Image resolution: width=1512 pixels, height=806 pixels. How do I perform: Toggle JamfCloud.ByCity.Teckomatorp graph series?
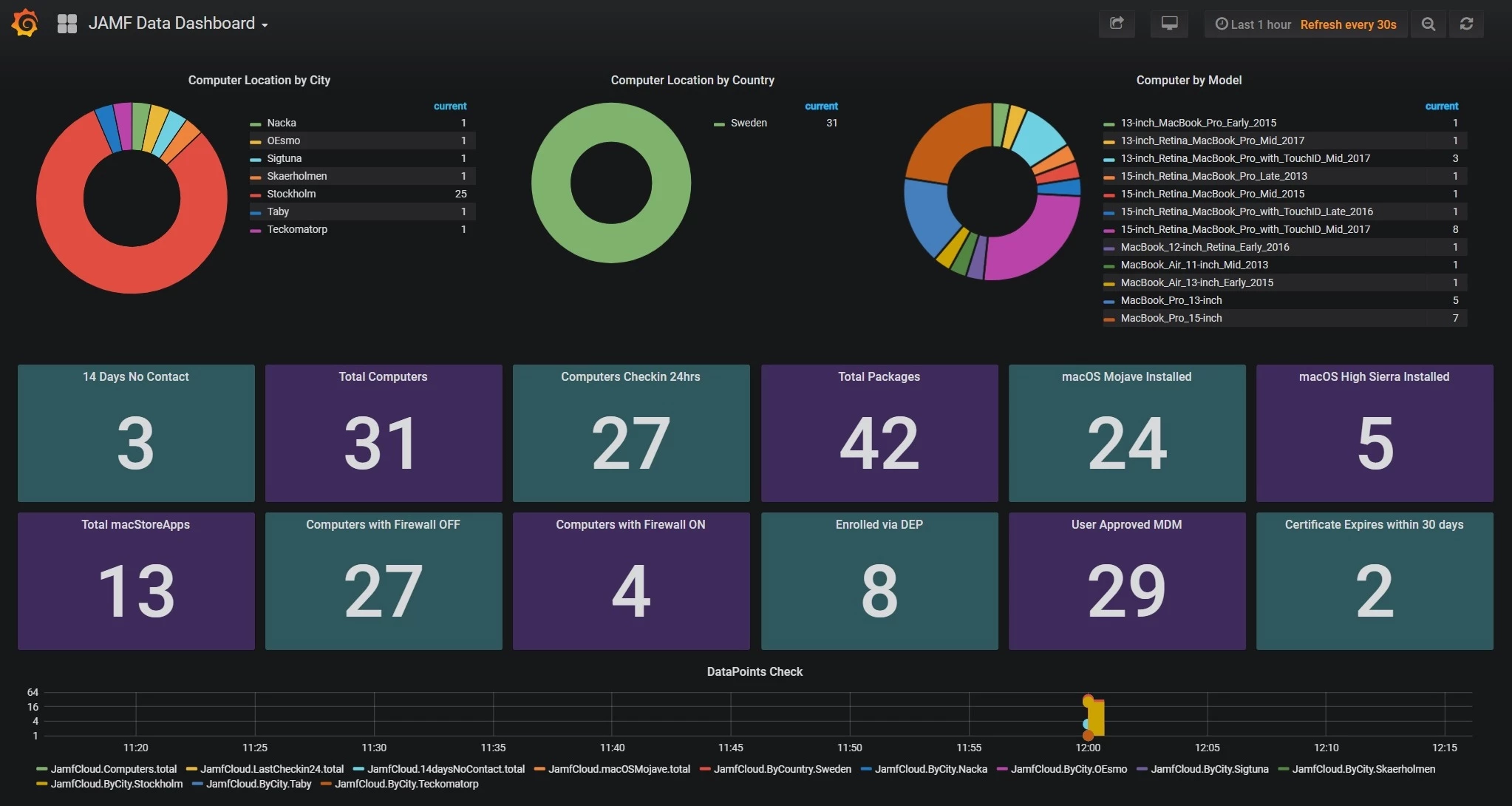pos(406,784)
